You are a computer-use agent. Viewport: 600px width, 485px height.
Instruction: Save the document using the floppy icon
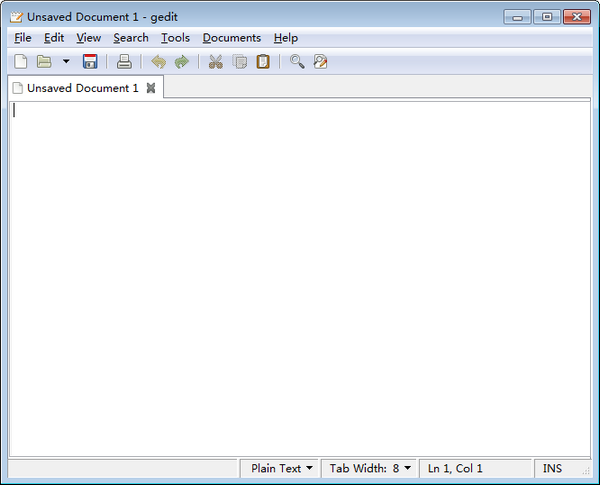[90, 62]
